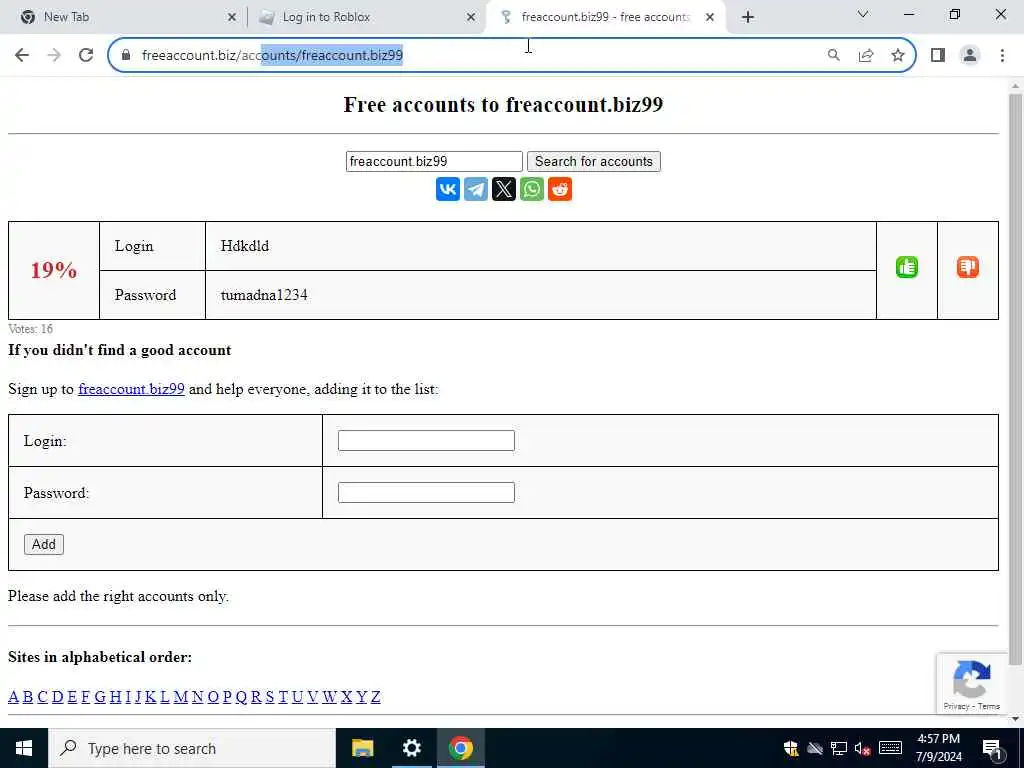Close the New Tab tab

pos(231,18)
